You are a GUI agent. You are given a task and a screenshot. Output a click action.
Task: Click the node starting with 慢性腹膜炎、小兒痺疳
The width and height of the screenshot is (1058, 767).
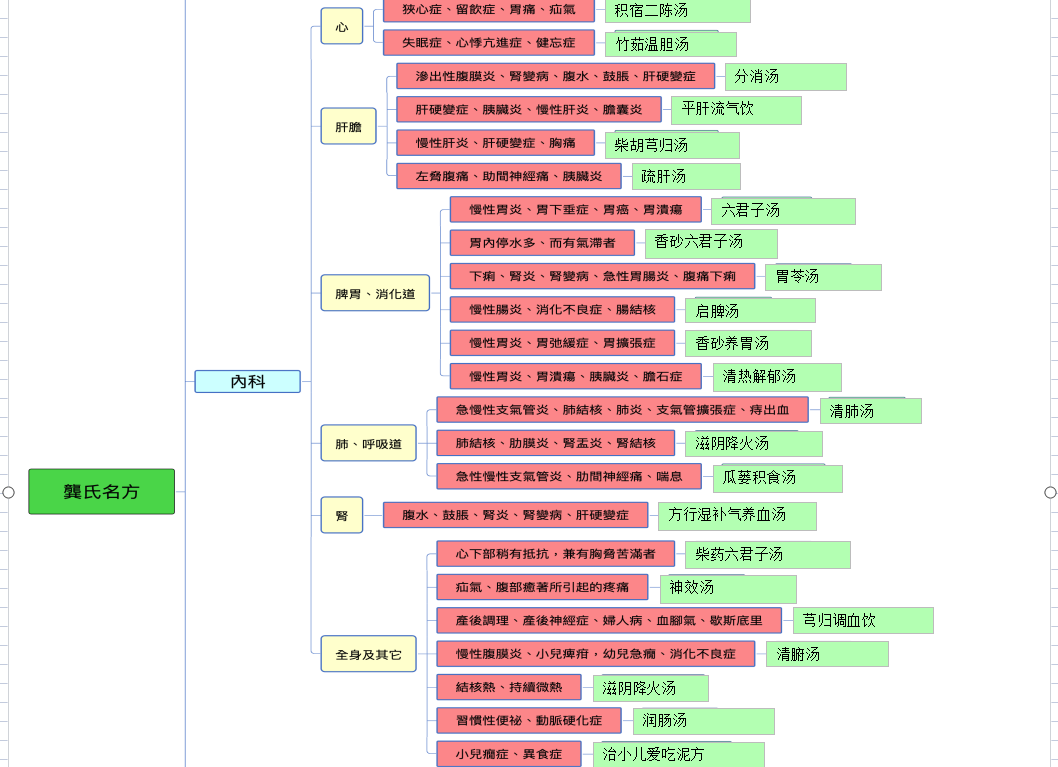[595, 654]
